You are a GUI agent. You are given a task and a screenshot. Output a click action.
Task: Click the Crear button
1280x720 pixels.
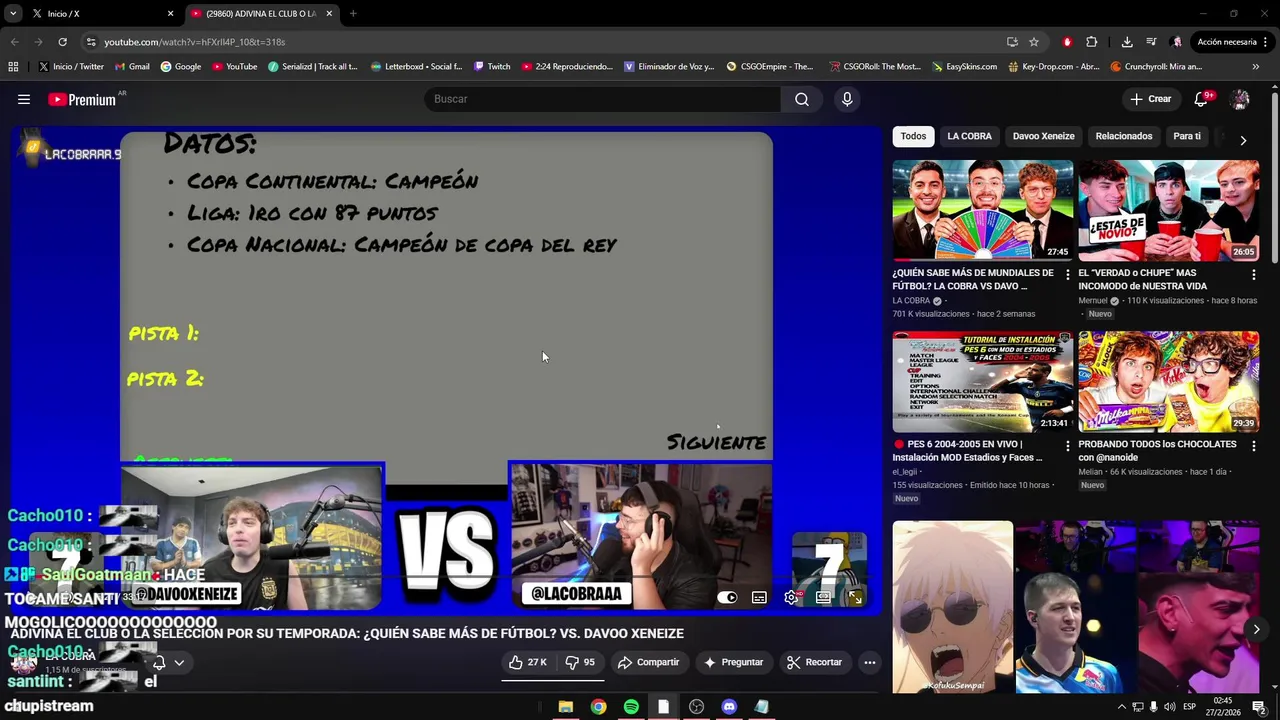tap(1150, 99)
